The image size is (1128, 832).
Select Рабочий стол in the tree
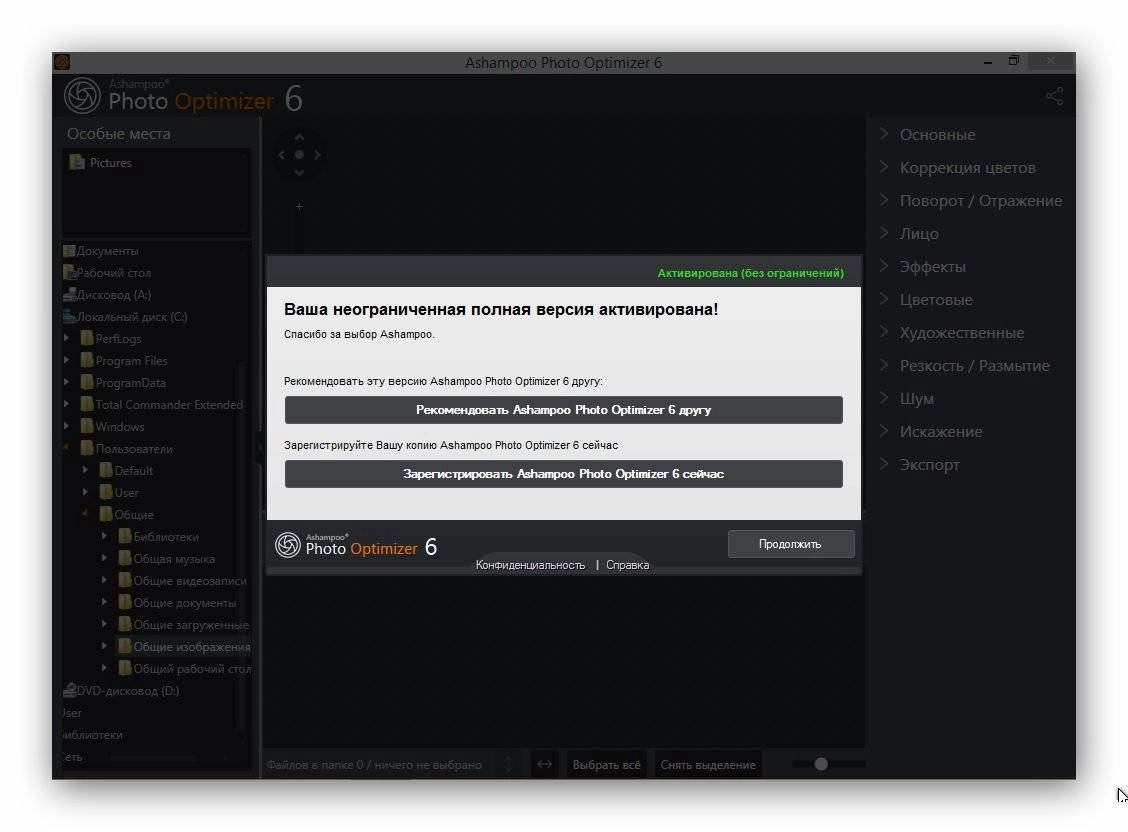click(107, 273)
